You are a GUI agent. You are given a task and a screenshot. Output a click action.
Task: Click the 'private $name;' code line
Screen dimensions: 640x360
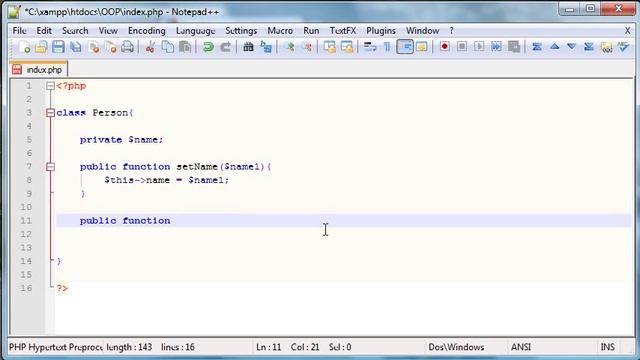121,140
